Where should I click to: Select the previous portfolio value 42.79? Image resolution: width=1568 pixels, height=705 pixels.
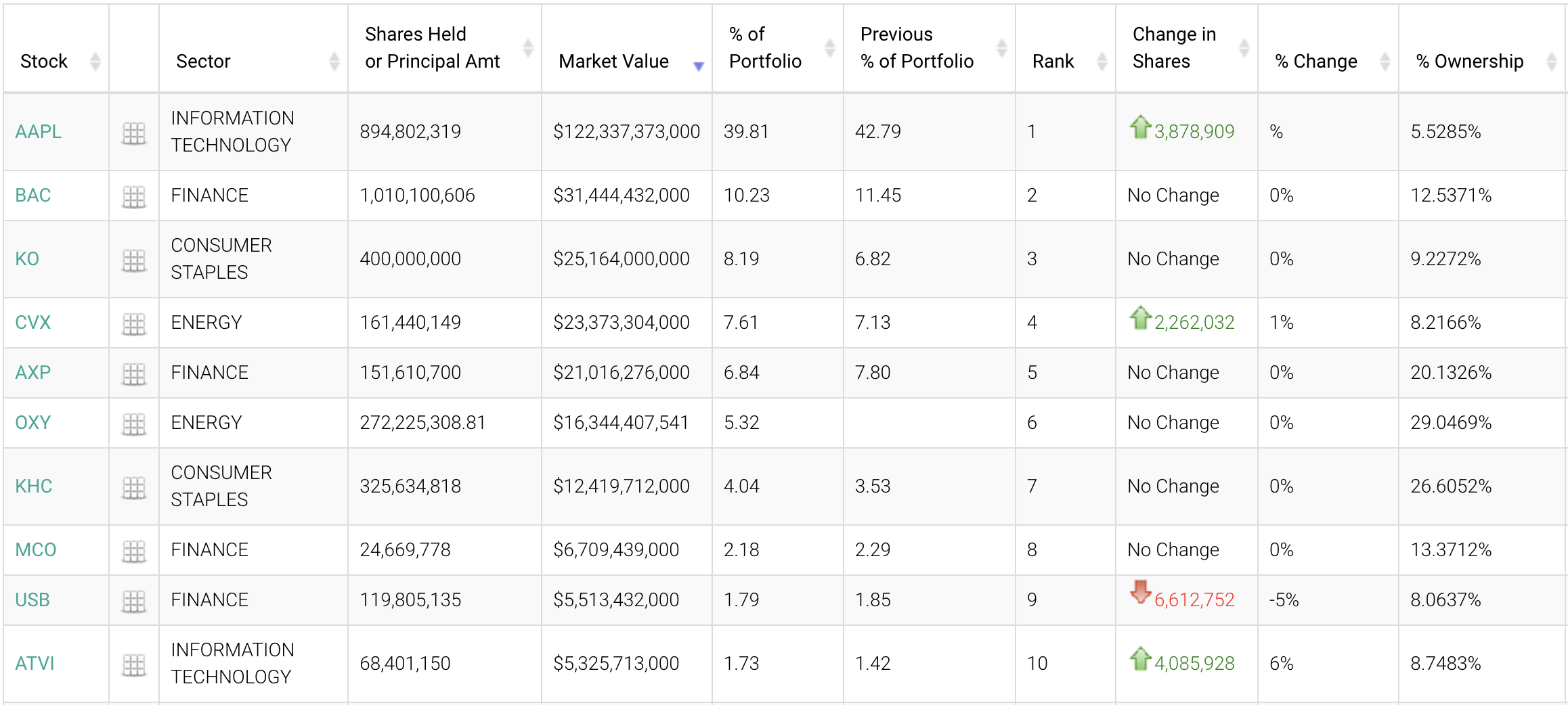[877, 131]
